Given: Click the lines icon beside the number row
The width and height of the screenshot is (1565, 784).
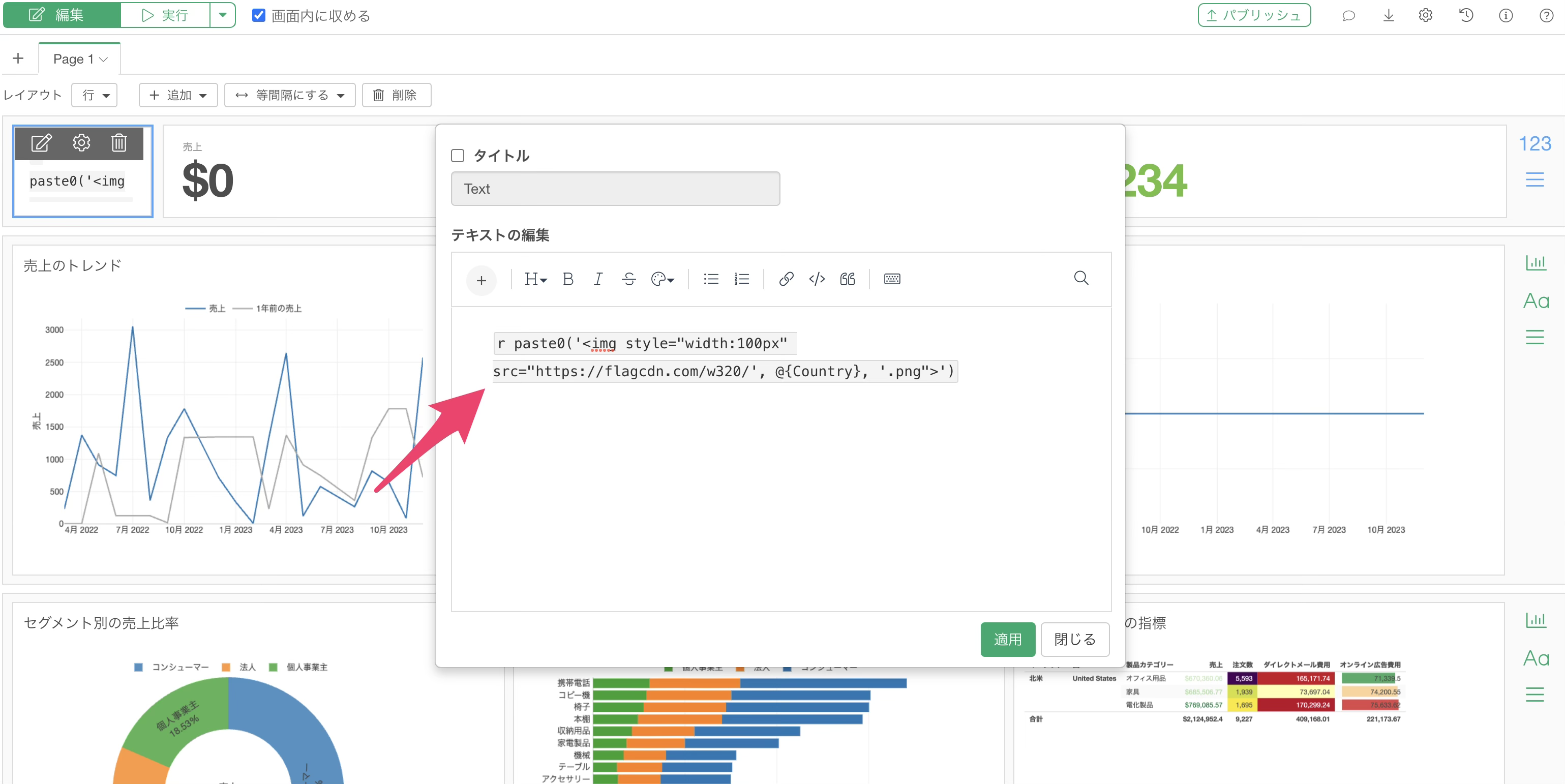Looking at the screenshot, I should pyautogui.click(x=1534, y=179).
